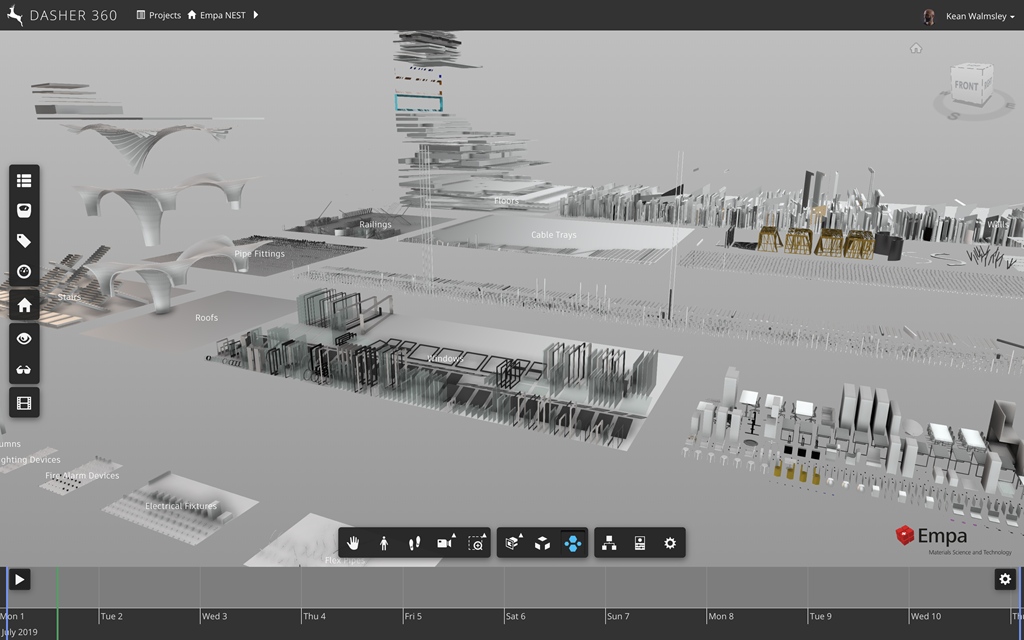Click the footsteps icon in bottom toolbar
Screen dimensions: 1024x640
click(x=414, y=543)
